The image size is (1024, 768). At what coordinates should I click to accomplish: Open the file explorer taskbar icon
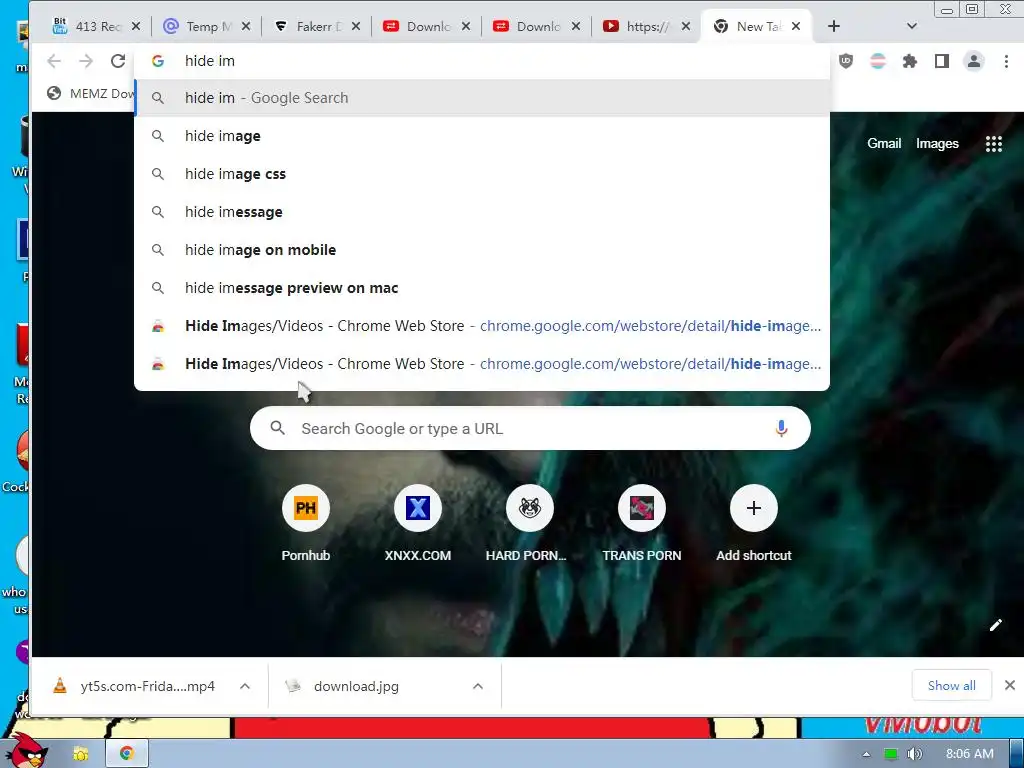point(80,754)
